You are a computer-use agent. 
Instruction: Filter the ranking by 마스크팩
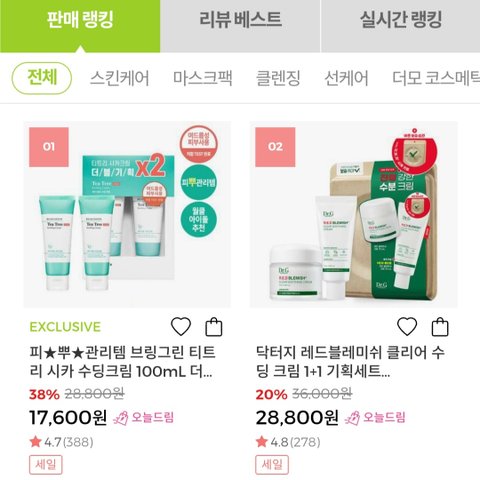(202, 78)
